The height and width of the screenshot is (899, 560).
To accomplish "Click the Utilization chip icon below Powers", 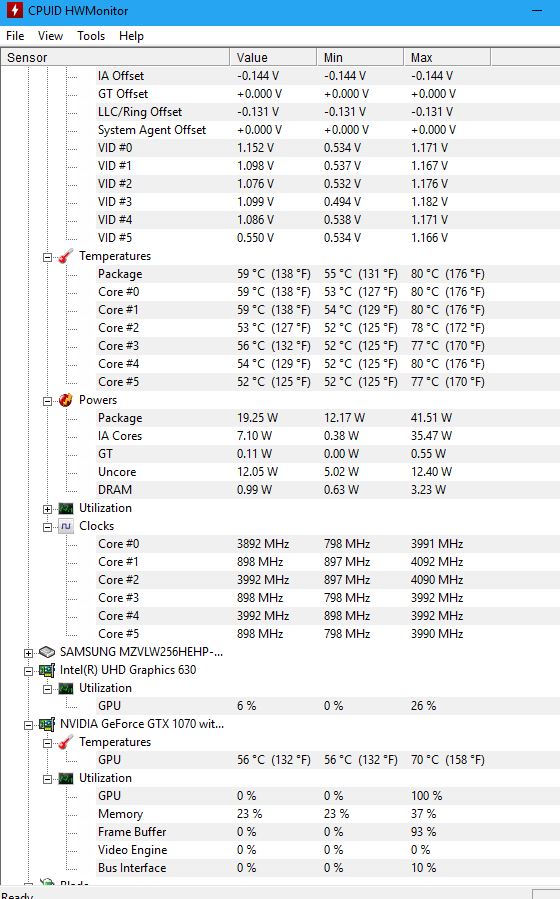I will [66, 509].
